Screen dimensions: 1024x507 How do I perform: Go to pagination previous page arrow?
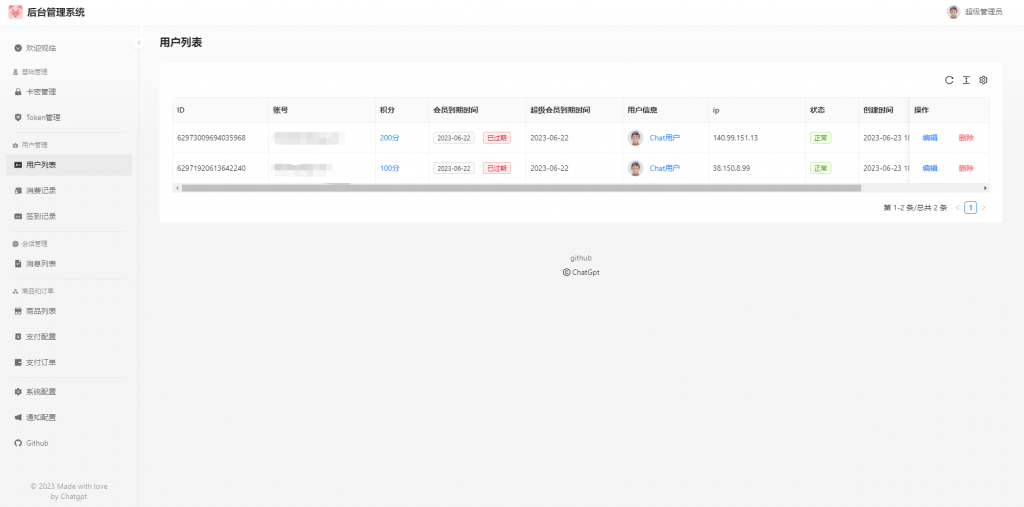[958, 208]
